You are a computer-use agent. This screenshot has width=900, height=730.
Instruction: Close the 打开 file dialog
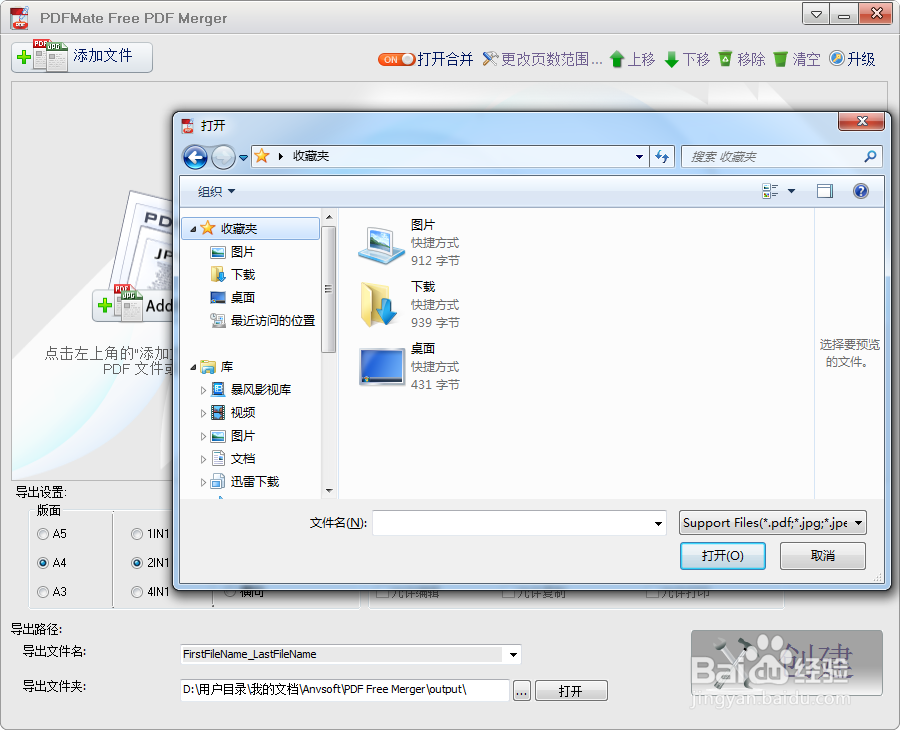[x=862, y=121]
